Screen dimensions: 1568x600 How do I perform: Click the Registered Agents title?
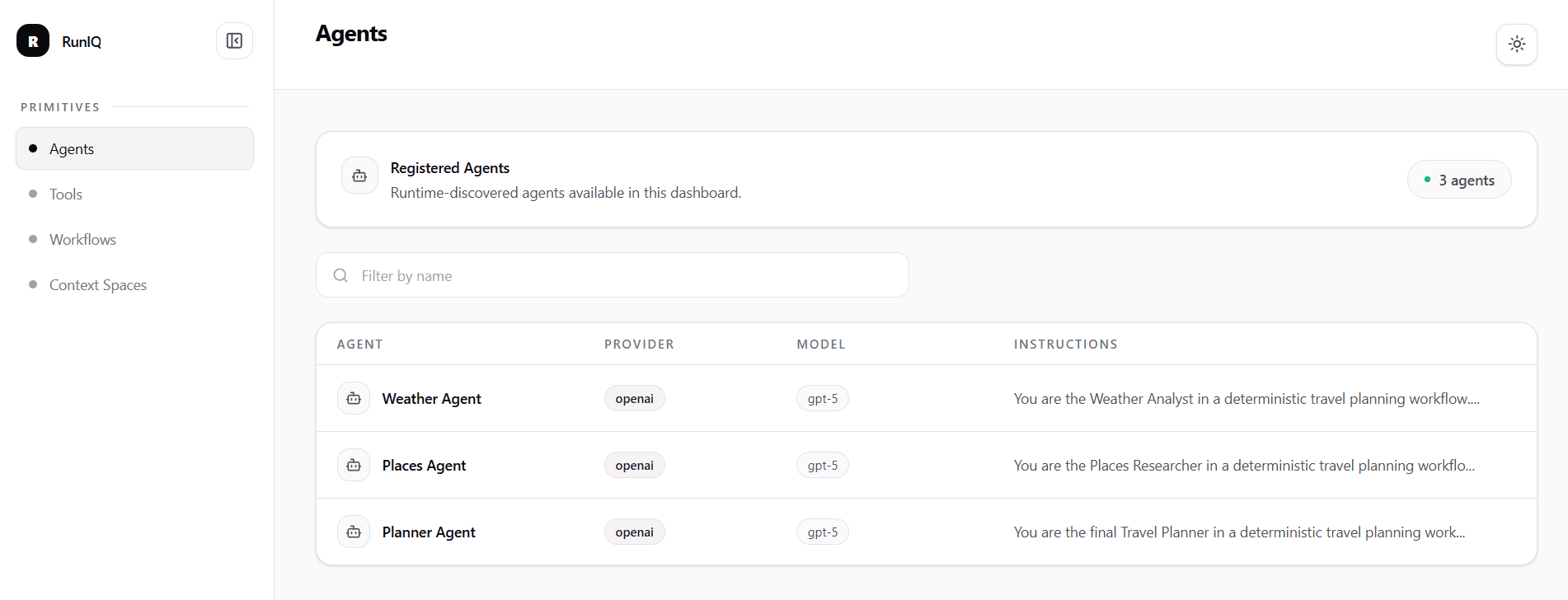pyautogui.click(x=450, y=167)
